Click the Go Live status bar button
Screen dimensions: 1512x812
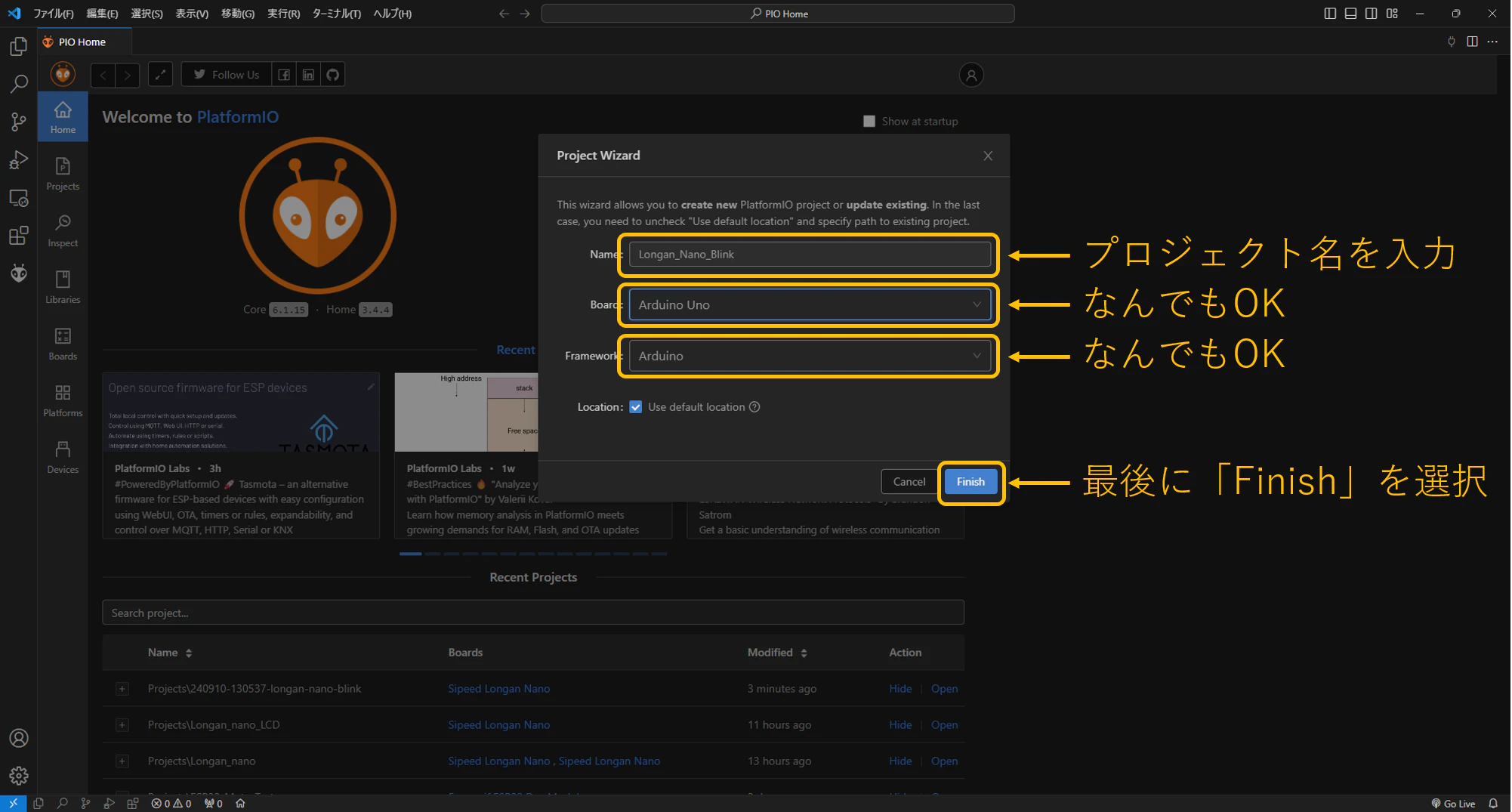(x=1452, y=804)
